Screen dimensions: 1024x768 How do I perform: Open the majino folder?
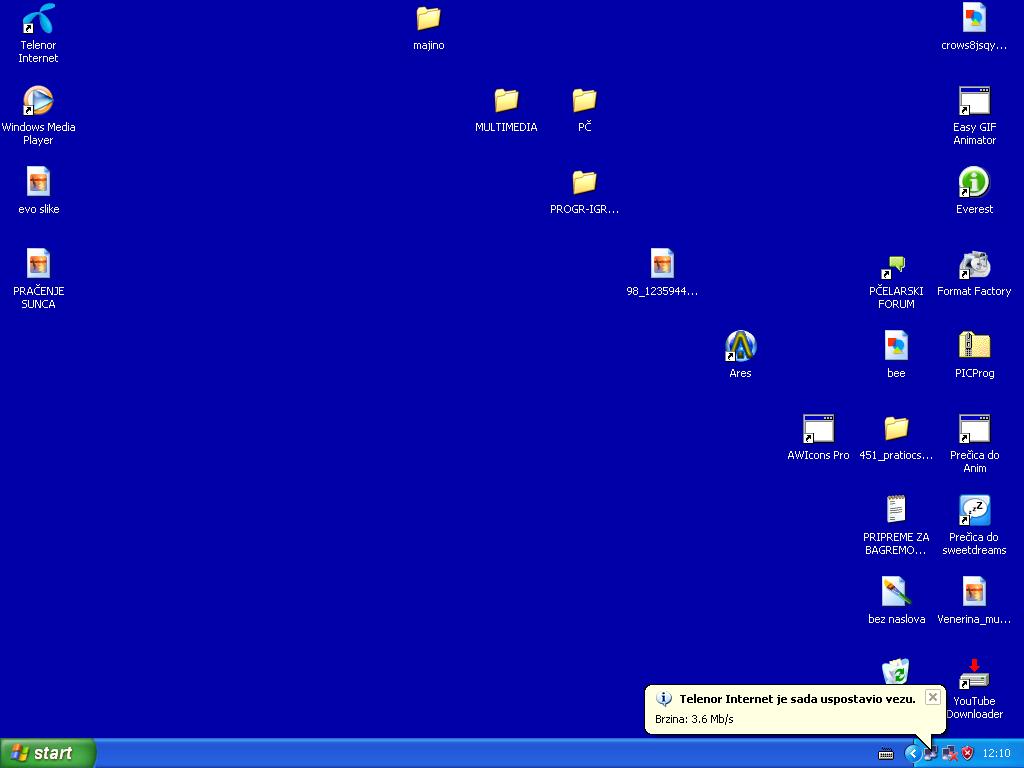pyautogui.click(x=428, y=19)
